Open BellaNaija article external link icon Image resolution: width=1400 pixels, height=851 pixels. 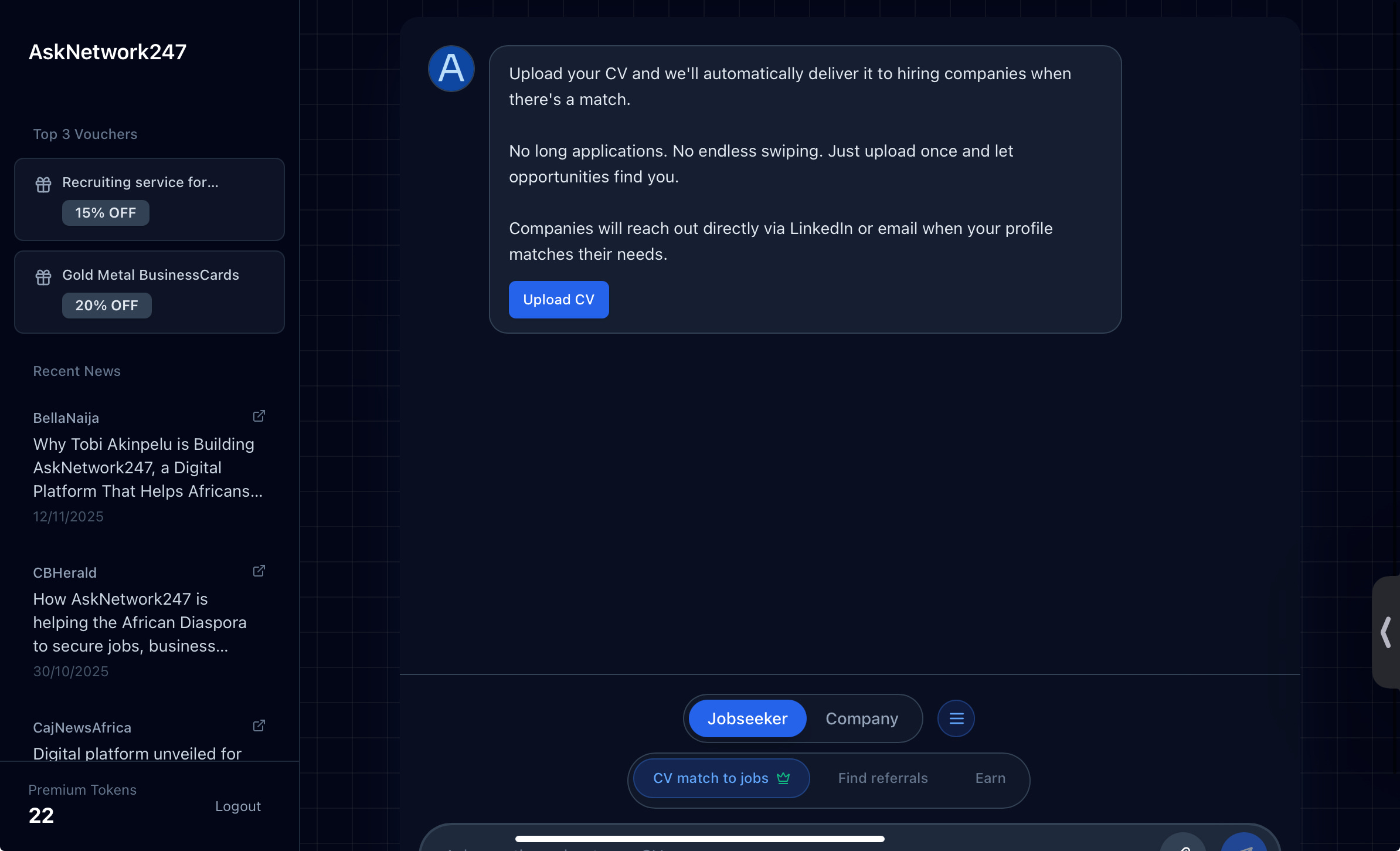click(x=259, y=416)
